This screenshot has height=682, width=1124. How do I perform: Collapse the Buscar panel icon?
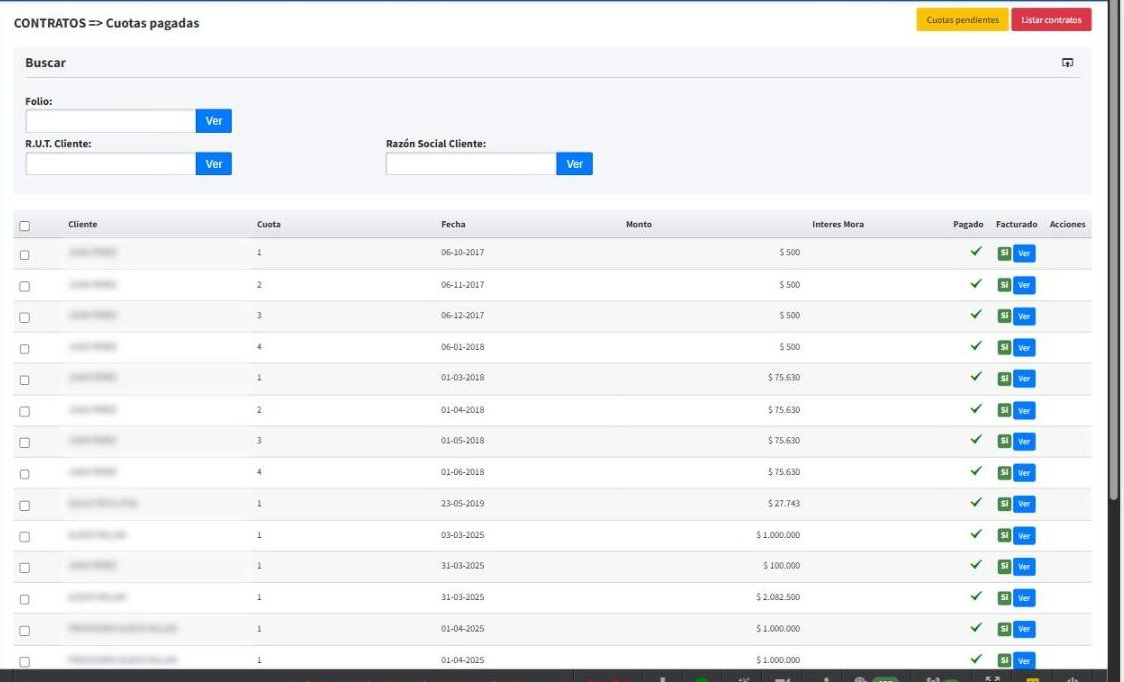click(1067, 63)
